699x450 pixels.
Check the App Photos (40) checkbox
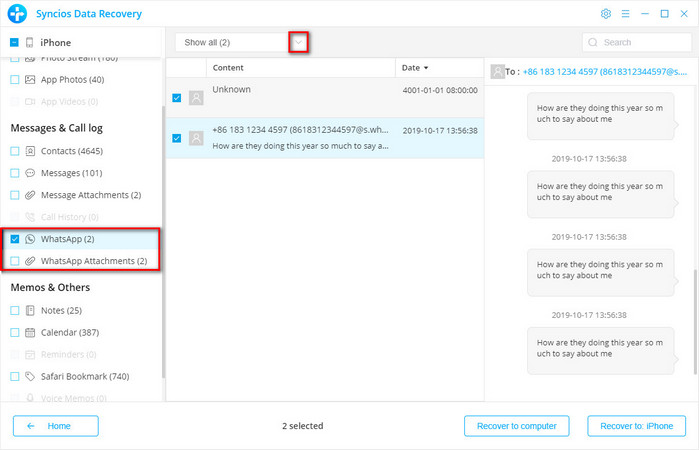(x=15, y=79)
